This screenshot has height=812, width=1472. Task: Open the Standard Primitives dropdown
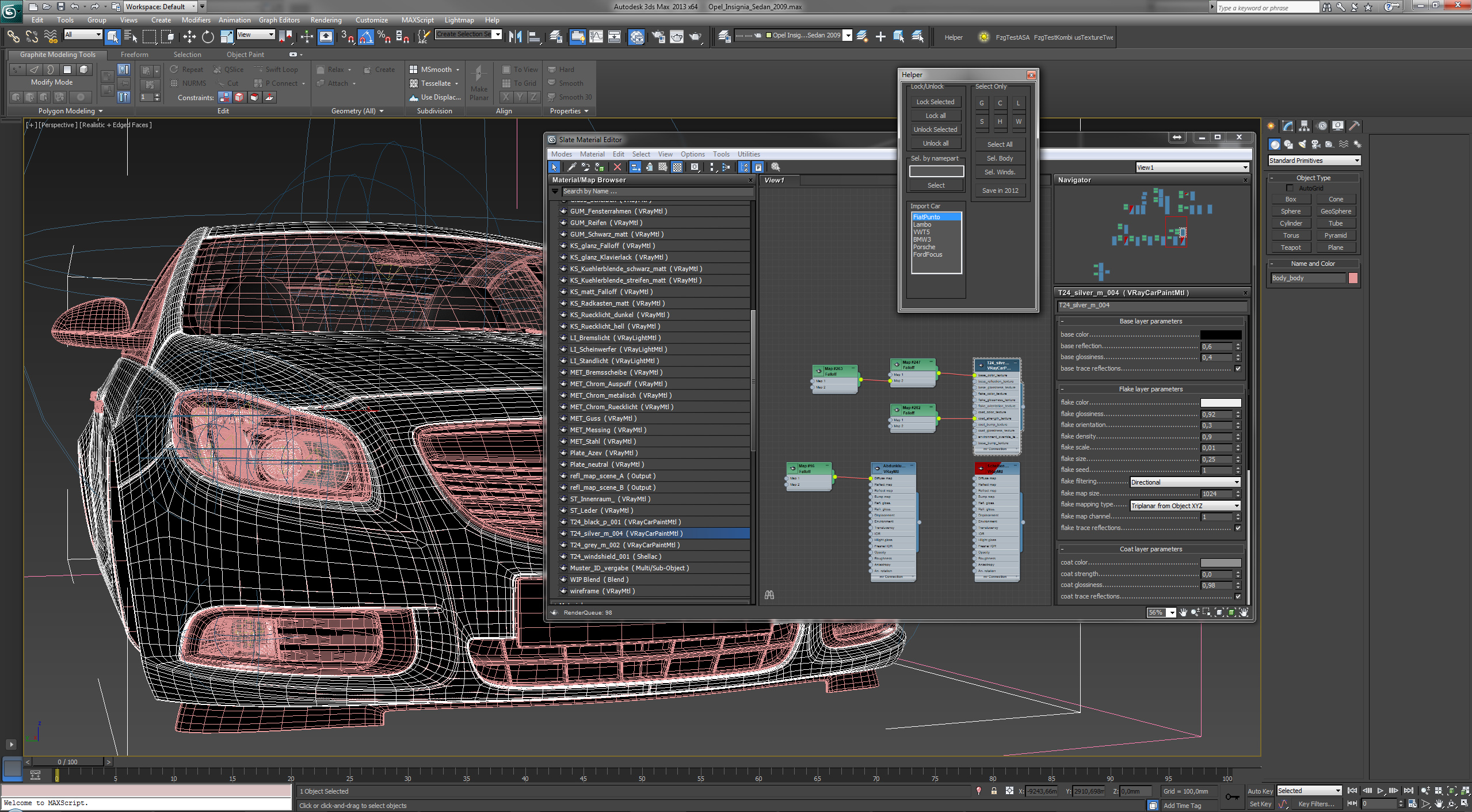[x=1314, y=160]
